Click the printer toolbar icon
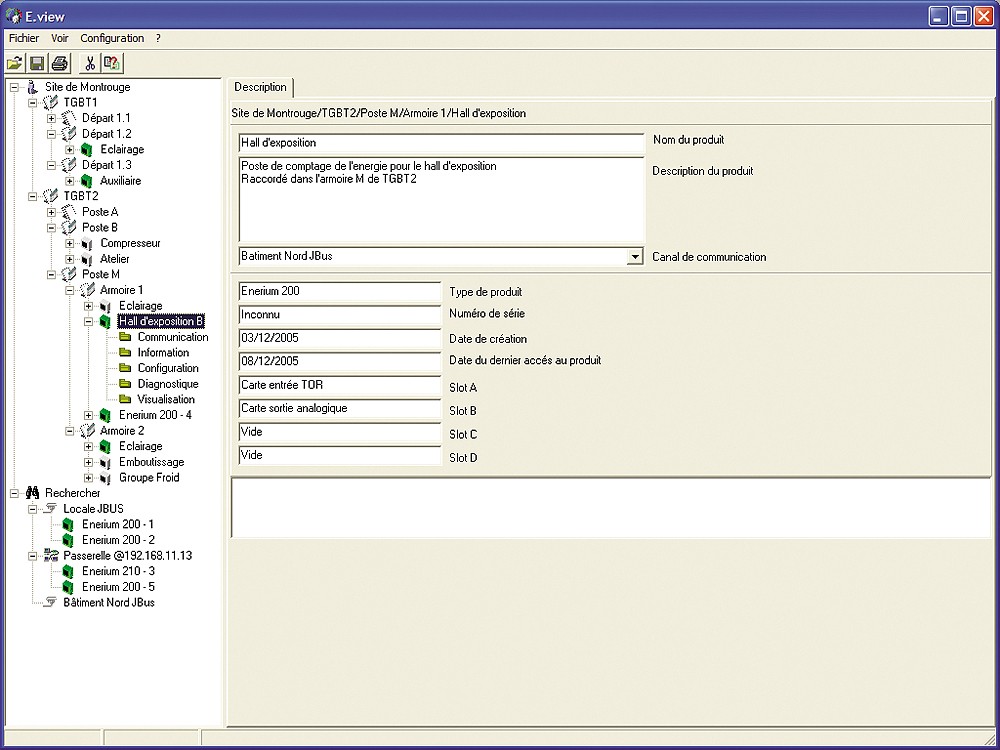1000x750 pixels. [60, 63]
